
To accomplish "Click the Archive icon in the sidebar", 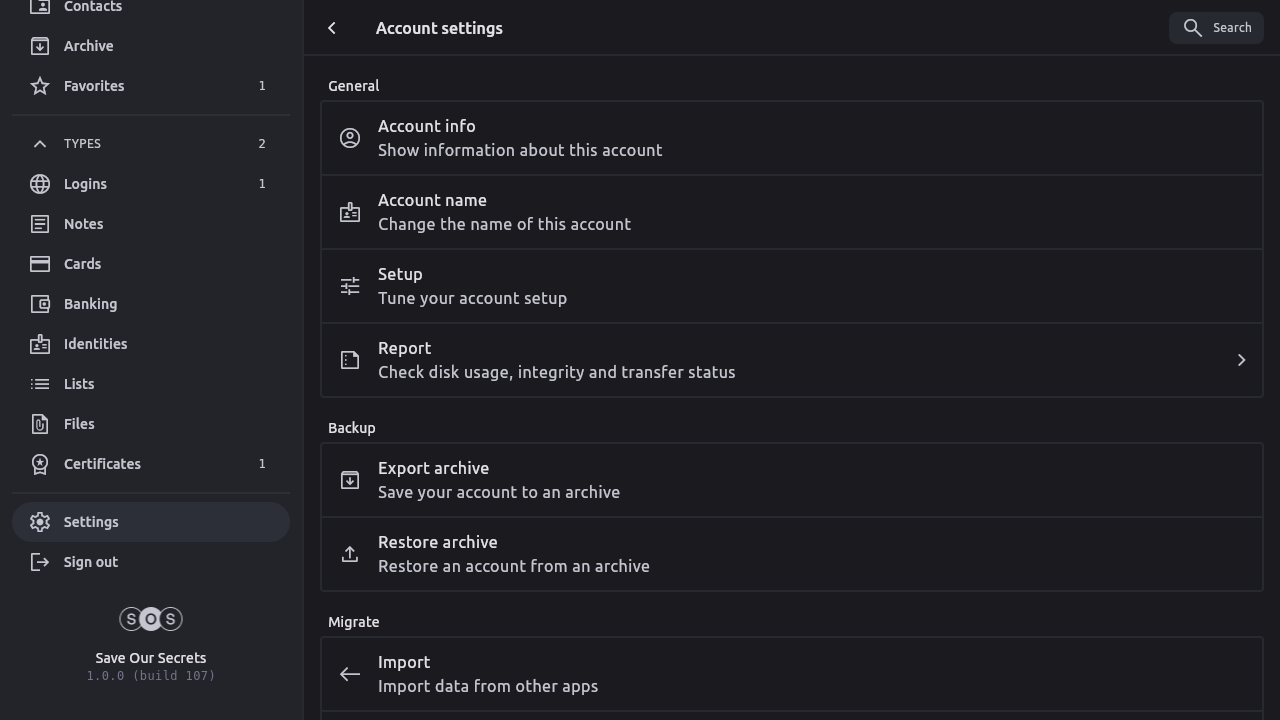I will click(40, 46).
